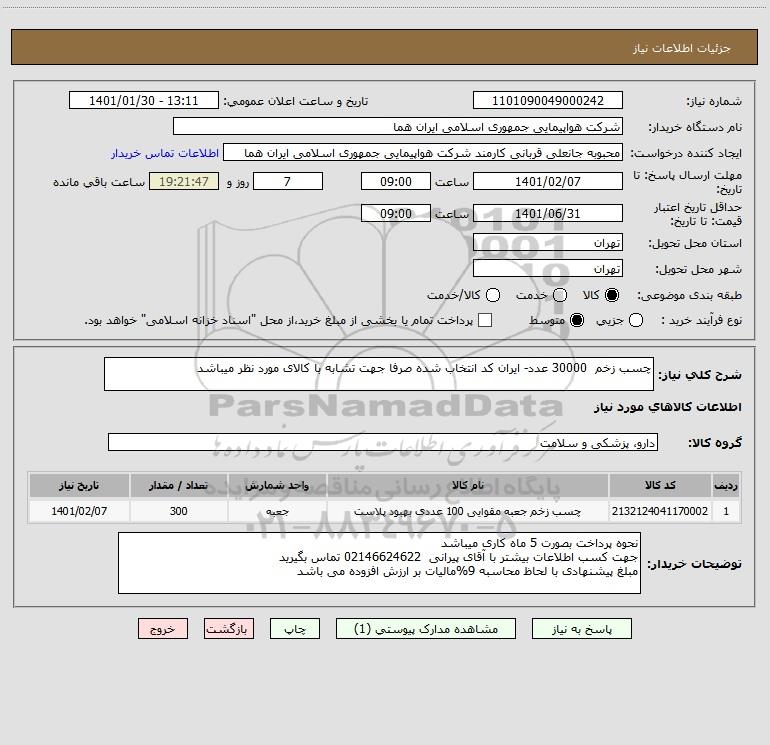Select the متوسط purchase type radio
Screen dimensions: 770x745
coord(577,321)
